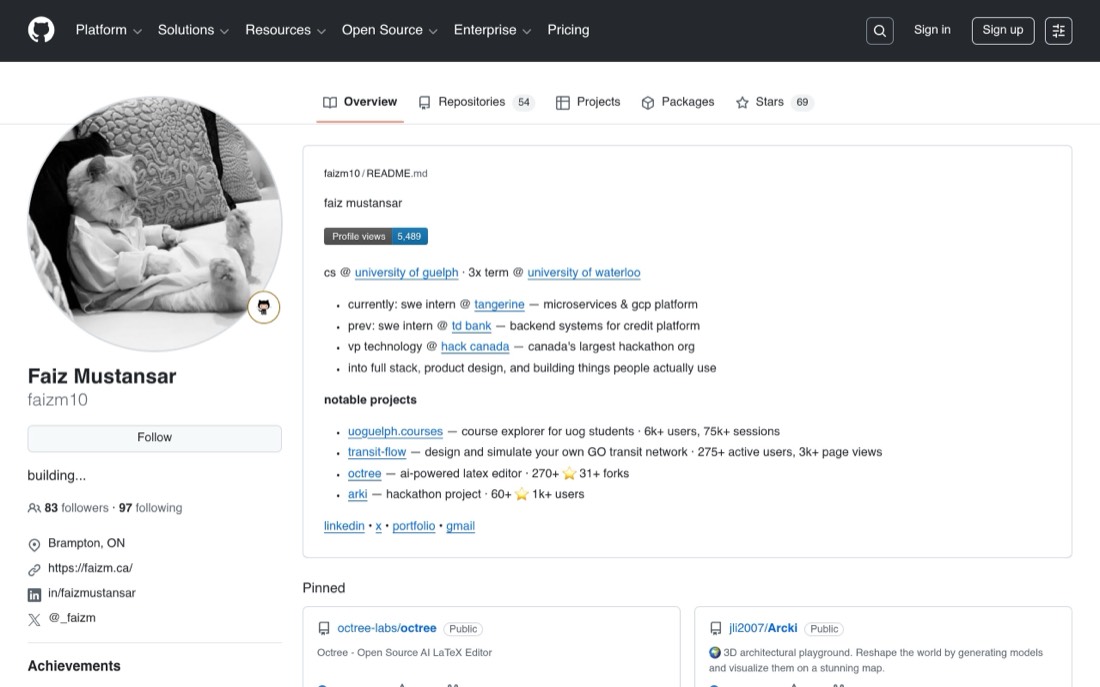Switch to the Repositories tab

pyautogui.click(x=476, y=102)
